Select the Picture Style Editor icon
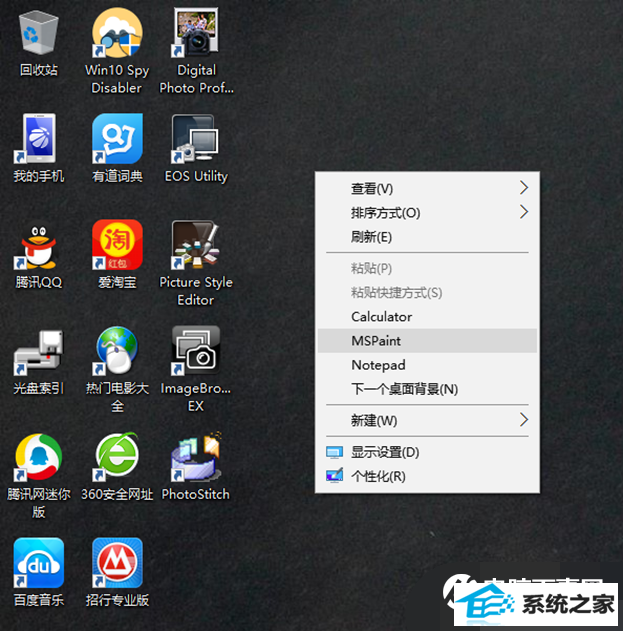623x631 pixels. pyautogui.click(x=196, y=246)
